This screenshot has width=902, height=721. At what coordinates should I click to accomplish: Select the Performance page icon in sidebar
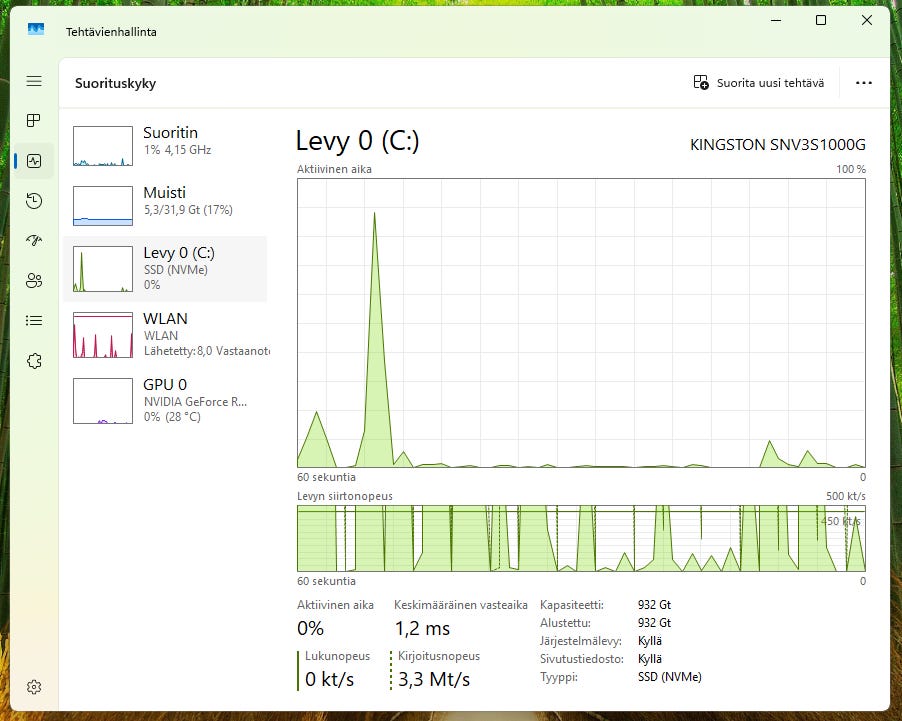(x=34, y=160)
